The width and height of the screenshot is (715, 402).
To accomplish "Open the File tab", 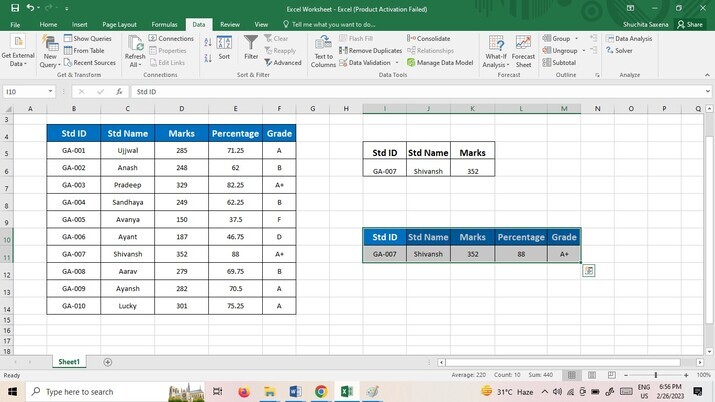I will (15, 25).
